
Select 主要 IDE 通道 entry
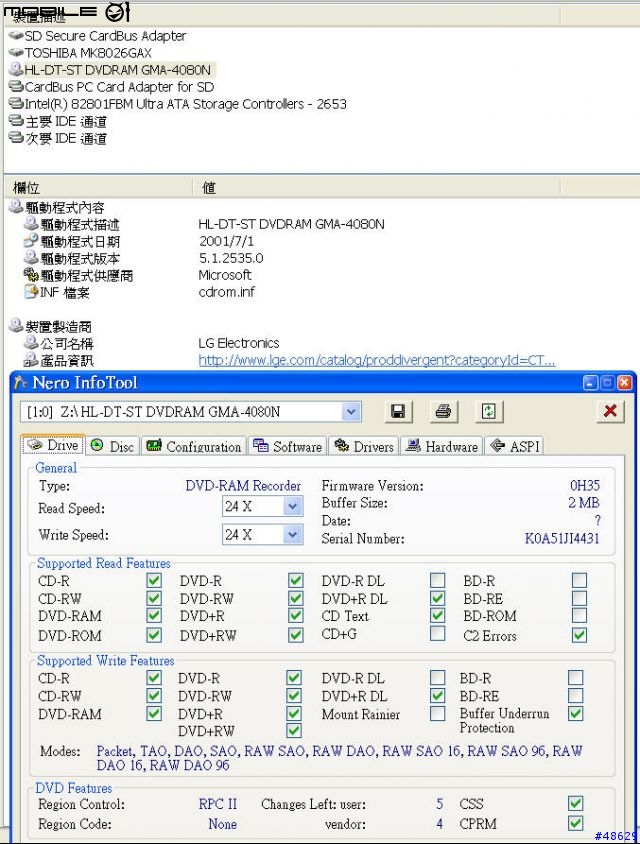click(x=66, y=122)
